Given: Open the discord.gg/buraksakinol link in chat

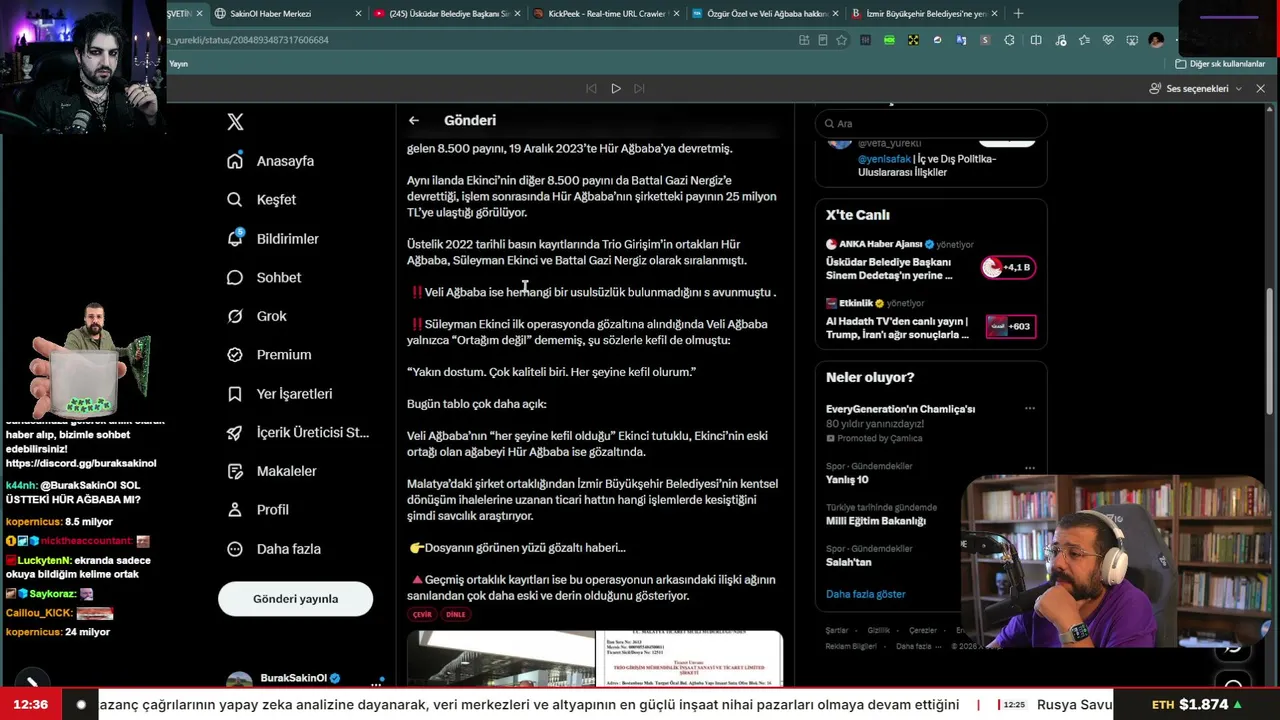Looking at the screenshot, I should click(81, 464).
